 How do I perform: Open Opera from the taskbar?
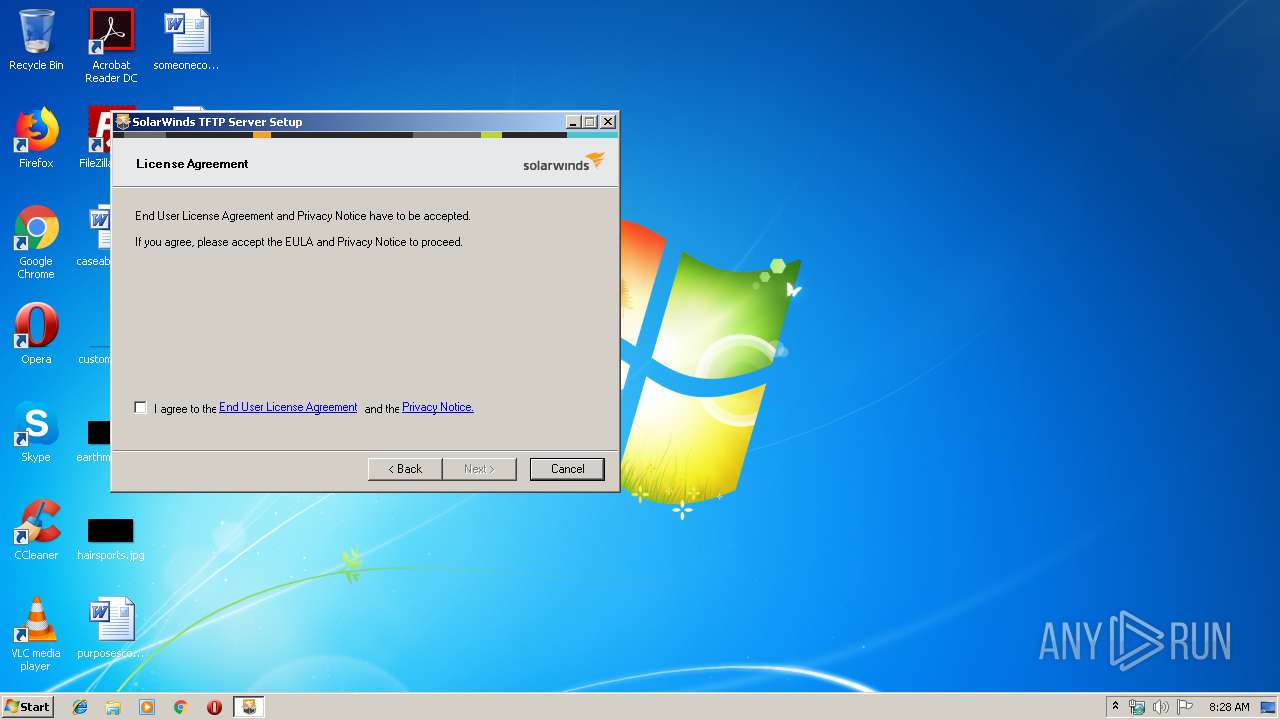click(214, 707)
